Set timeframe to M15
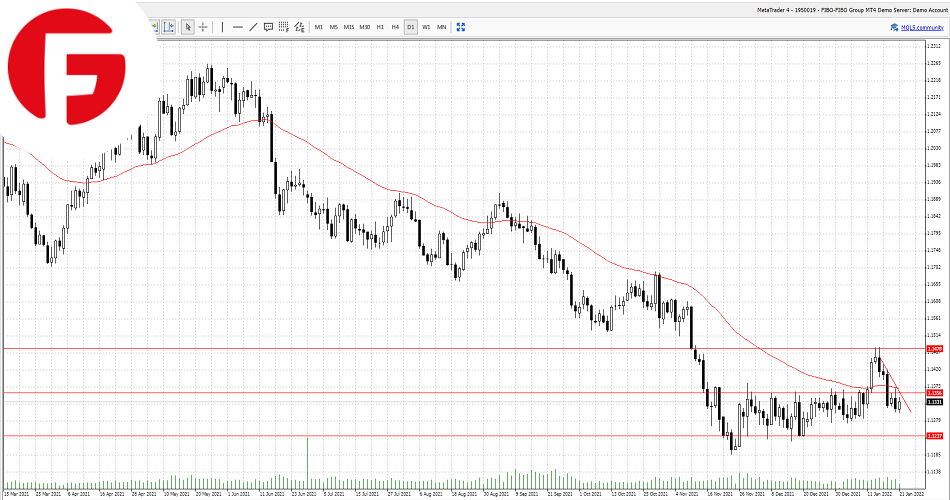This screenshot has height=500, width=950. pos(349,27)
